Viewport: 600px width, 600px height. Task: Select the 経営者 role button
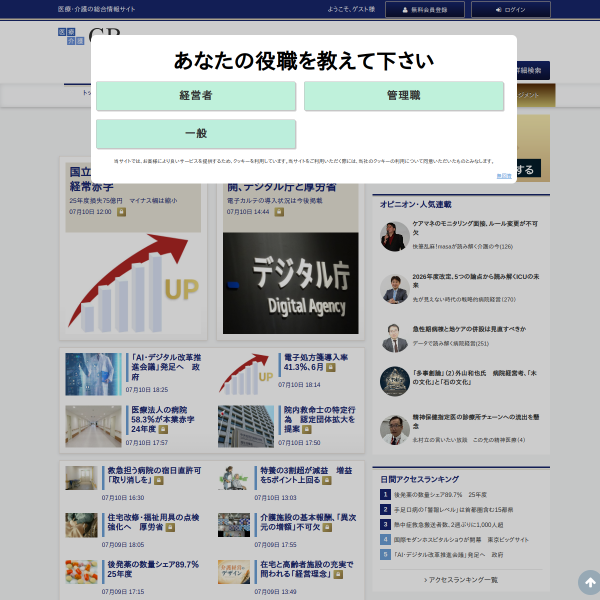click(196, 96)
